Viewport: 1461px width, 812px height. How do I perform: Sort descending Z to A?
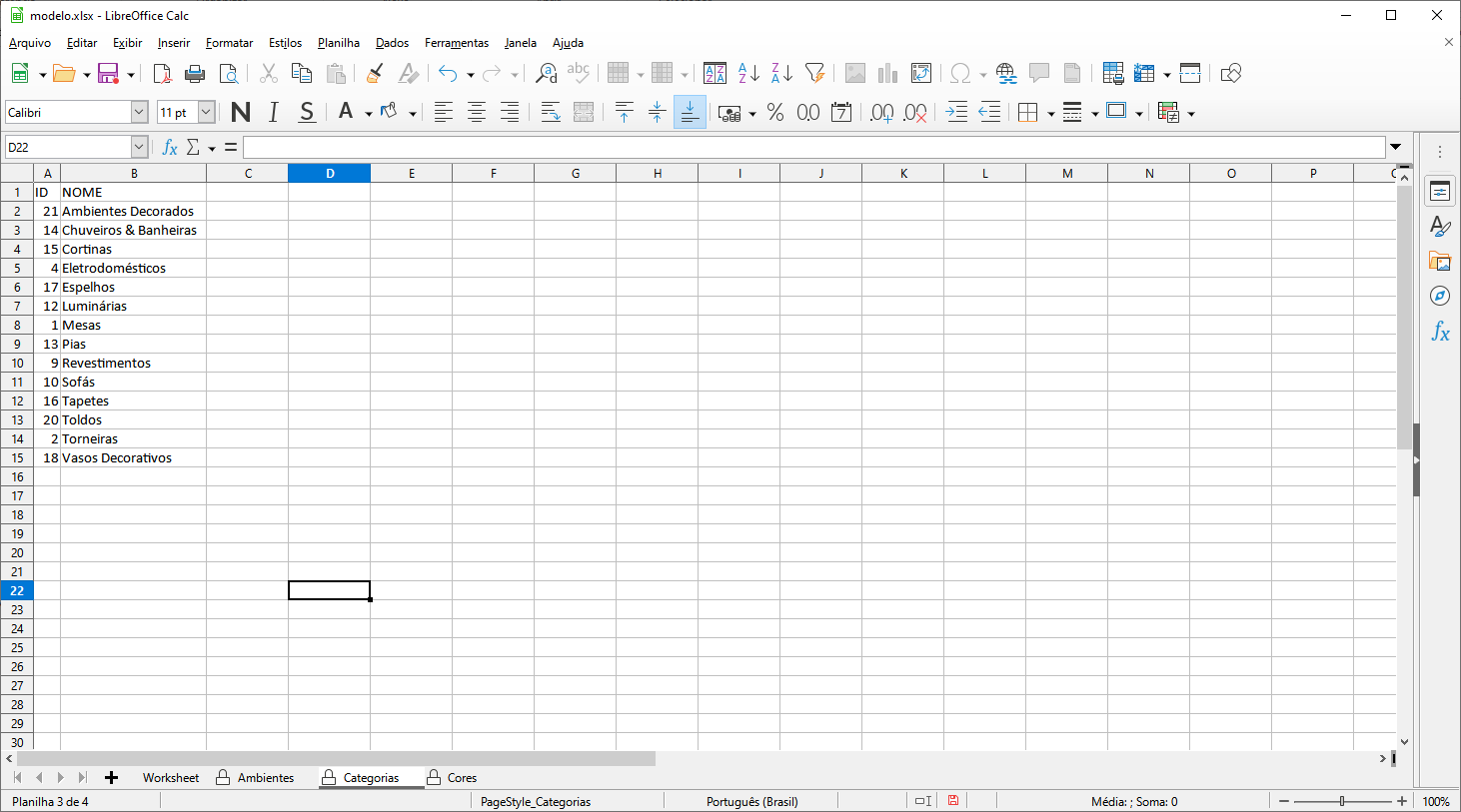pos(781,73)
